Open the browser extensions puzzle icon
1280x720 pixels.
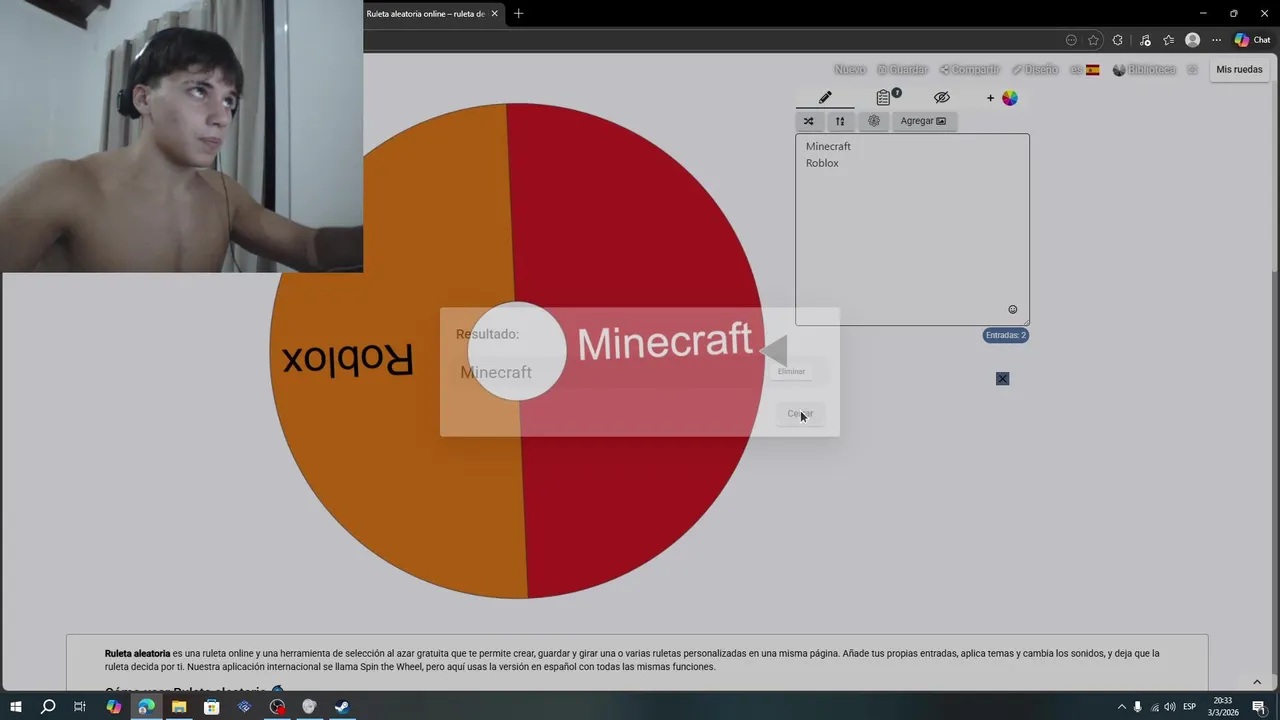coord(1117,40)
